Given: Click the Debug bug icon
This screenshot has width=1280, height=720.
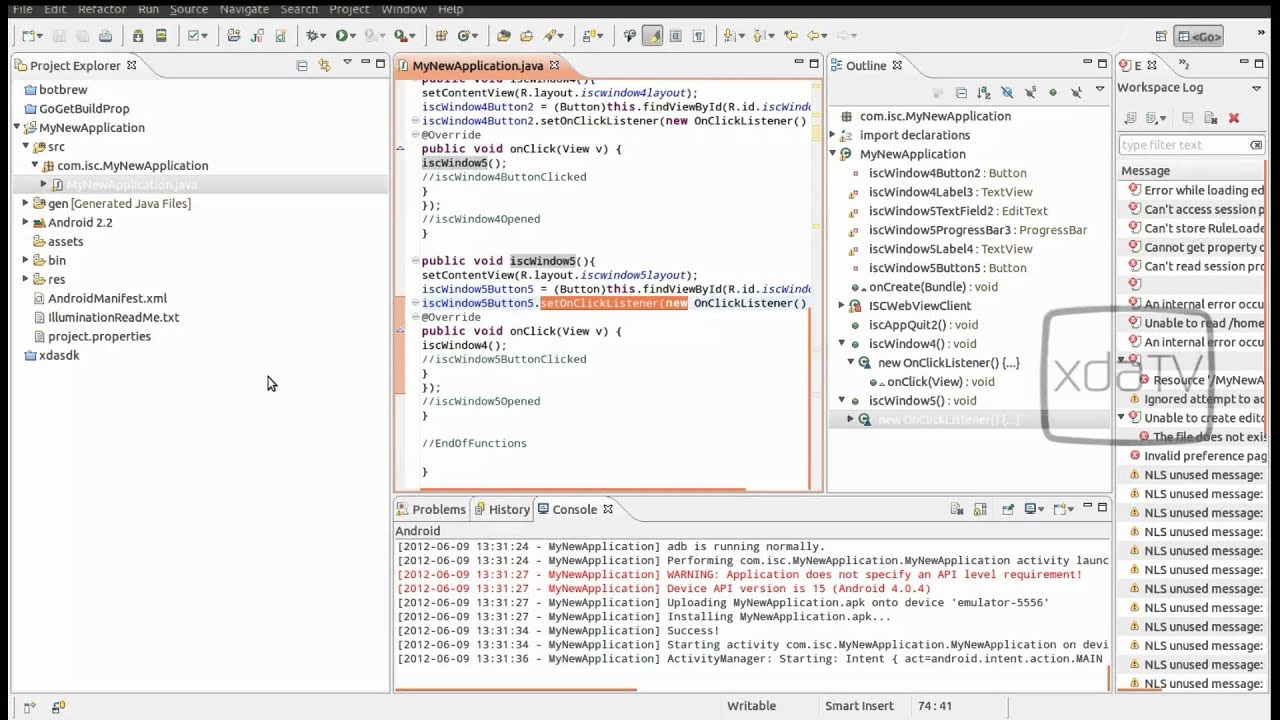Looking at the screenshot, I should (x=313, y=36).
